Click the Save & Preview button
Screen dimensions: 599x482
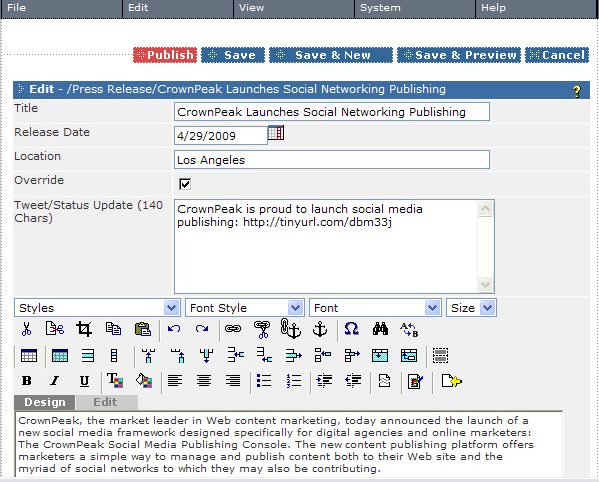(x=459, y=55)
